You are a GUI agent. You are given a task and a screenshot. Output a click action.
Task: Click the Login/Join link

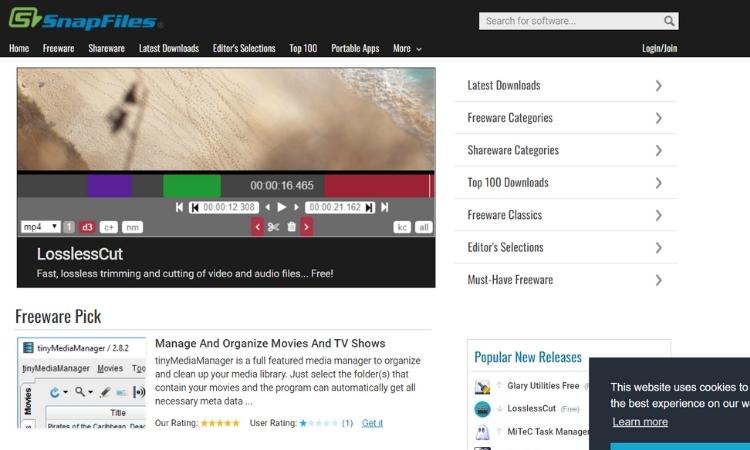click(660, 48)
